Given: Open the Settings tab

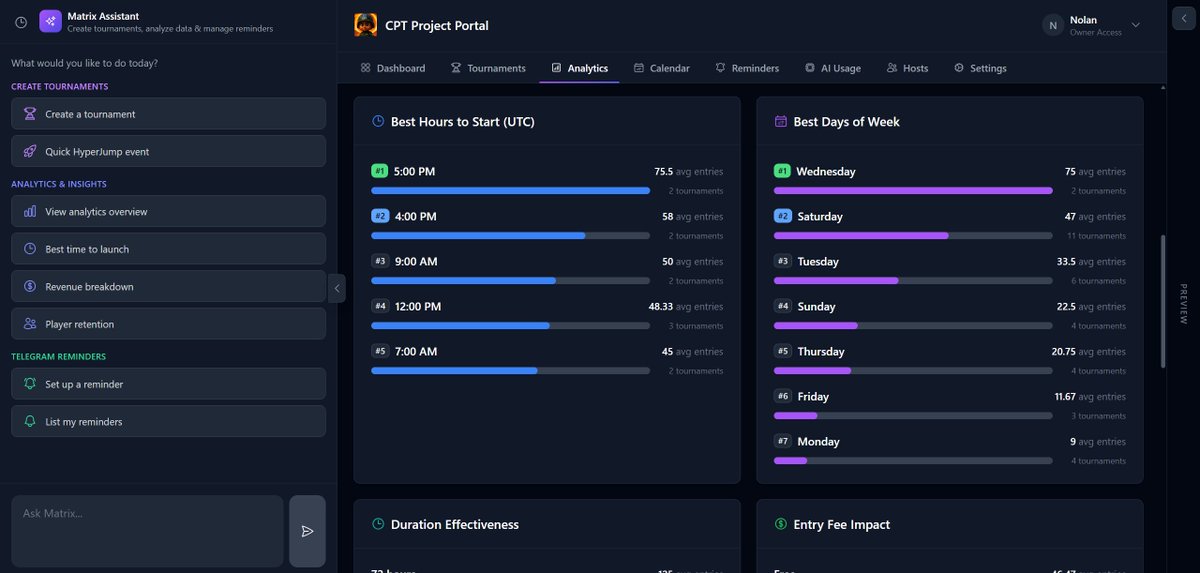Looking at the screenshot, I should [980, 68].
